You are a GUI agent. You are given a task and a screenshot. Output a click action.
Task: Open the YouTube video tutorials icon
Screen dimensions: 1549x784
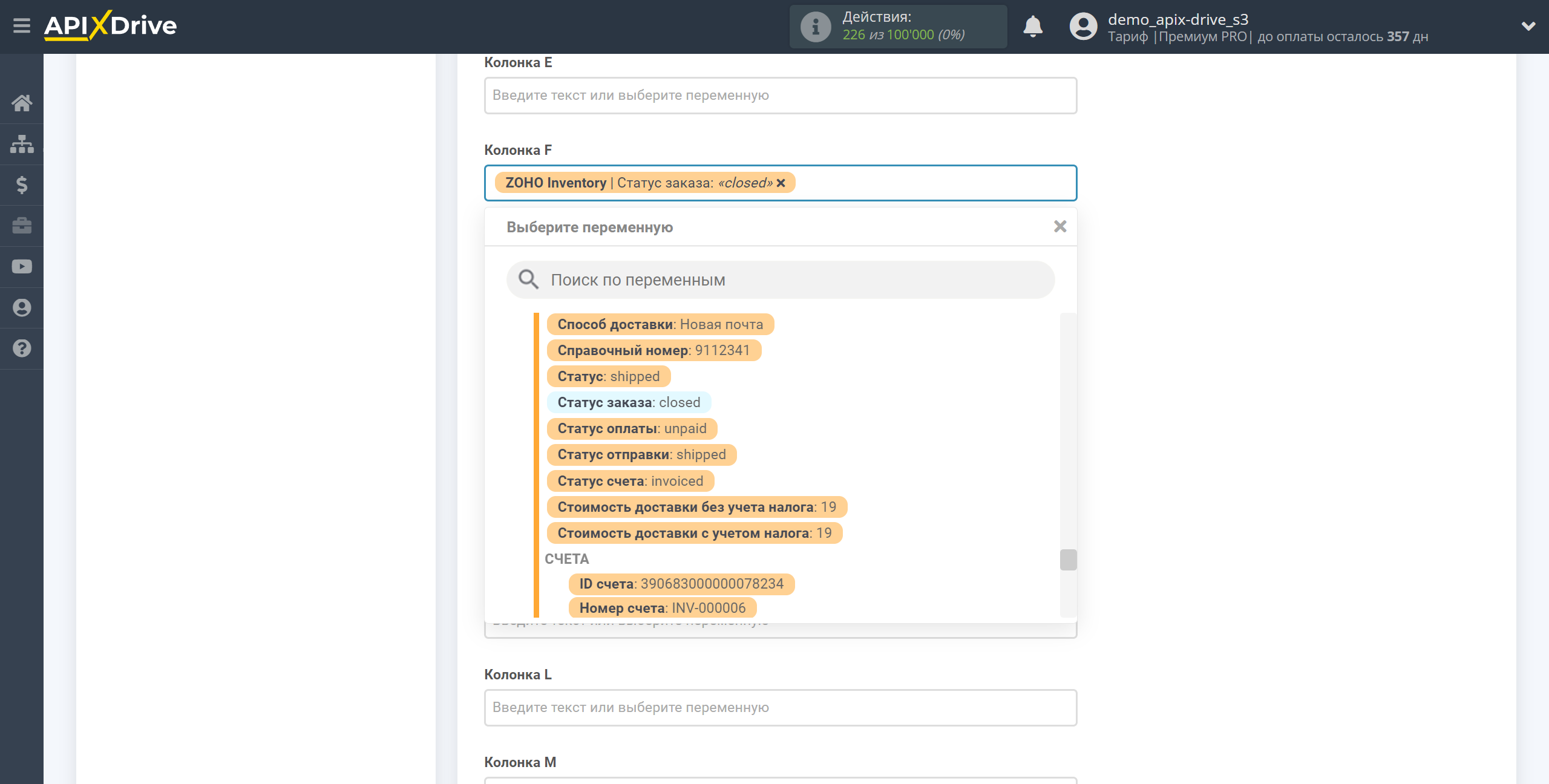[x=22, y=267]
